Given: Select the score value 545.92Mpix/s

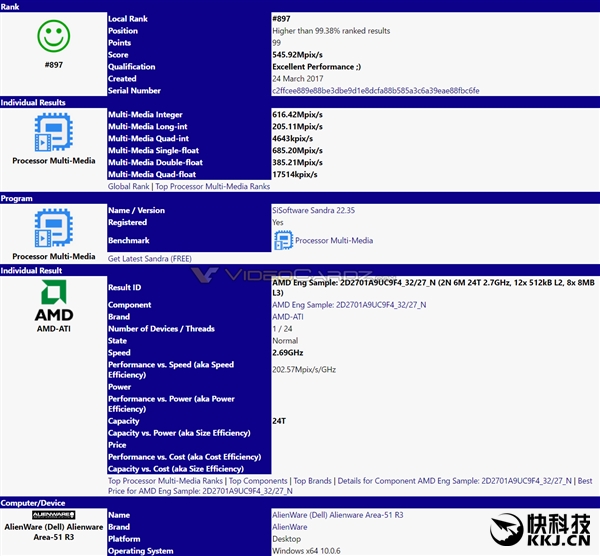Looking at the screenshot, I should [x=297, y=55].
